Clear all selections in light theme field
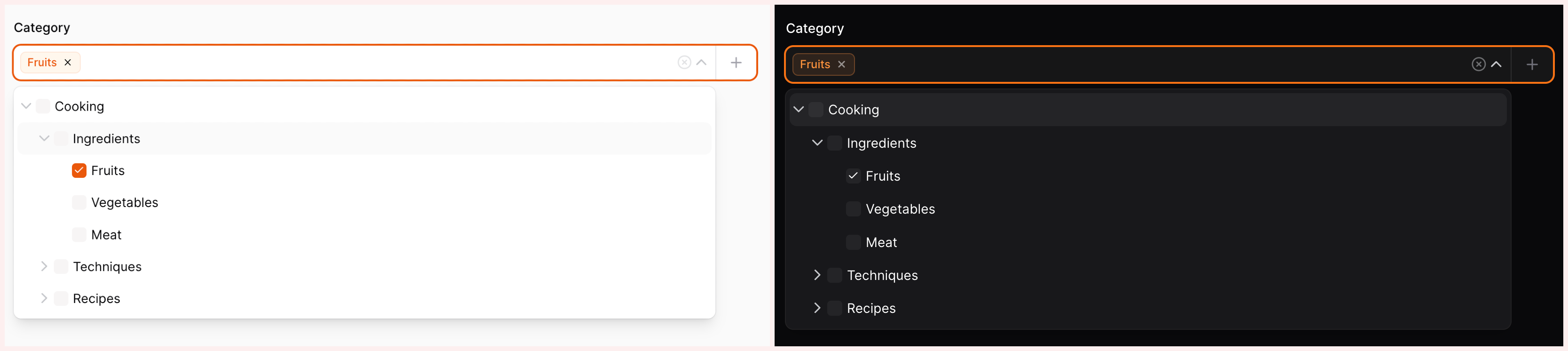This screenshot has height=351, width=1568. pos(684,63)
